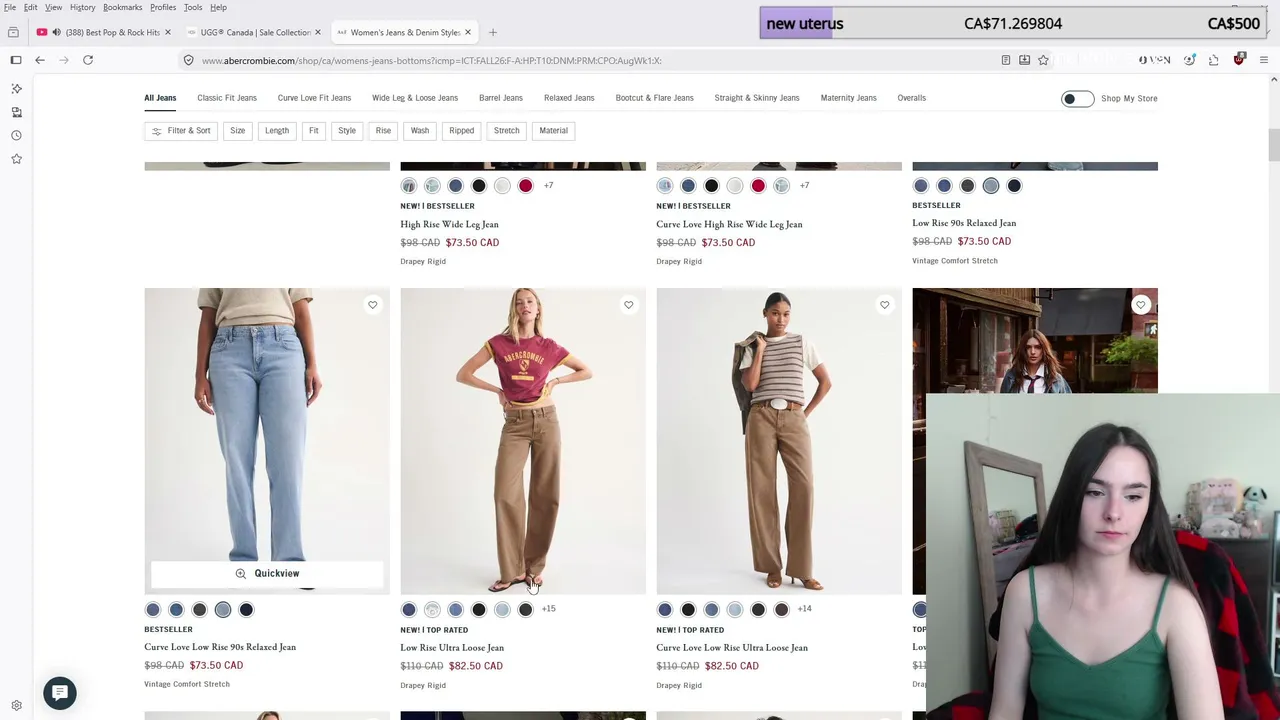
Task: Select the Curve Love Fit Jeans category
Action: coord(314,98)
